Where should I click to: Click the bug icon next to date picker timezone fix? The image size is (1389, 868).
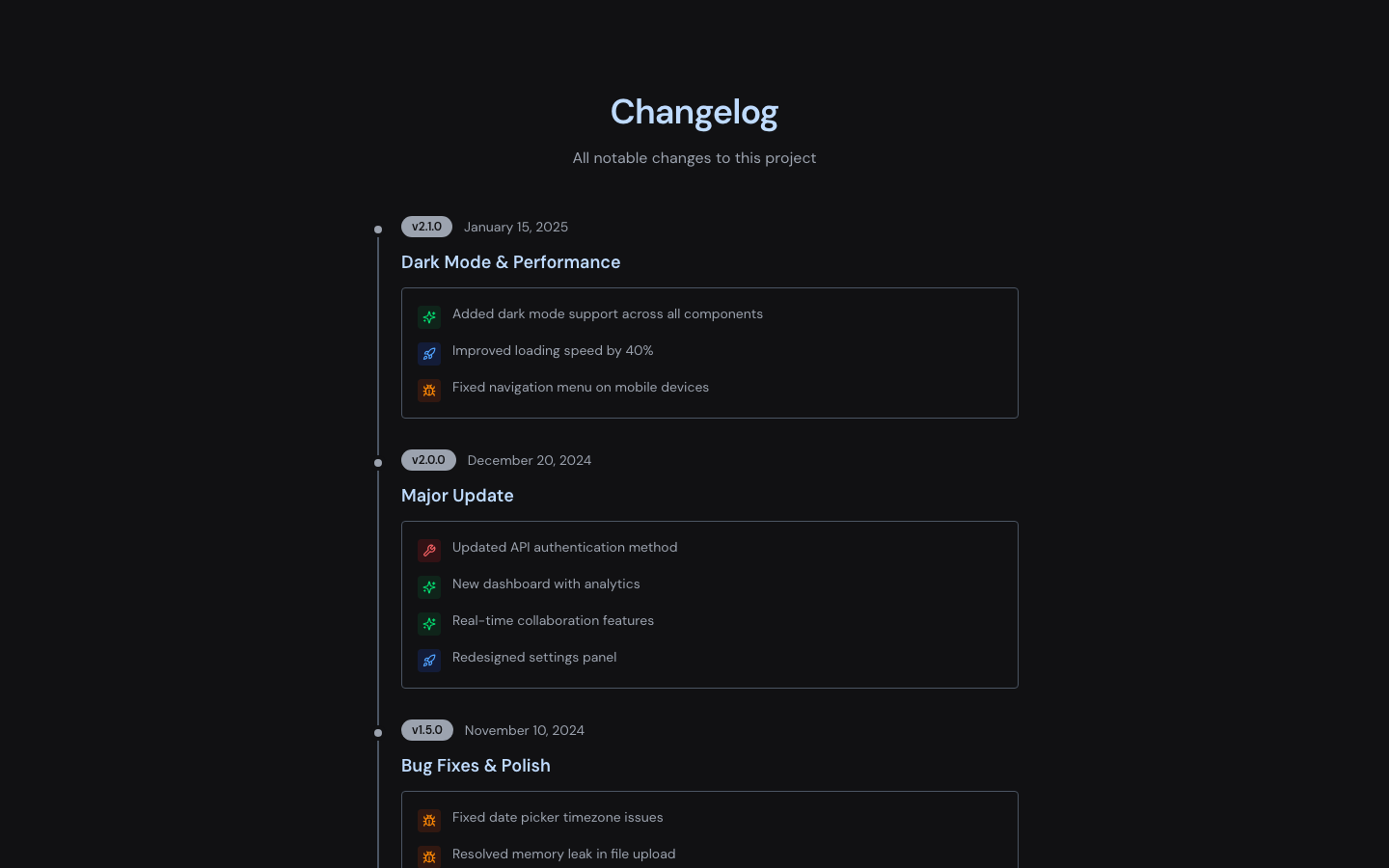pos(429,821)
